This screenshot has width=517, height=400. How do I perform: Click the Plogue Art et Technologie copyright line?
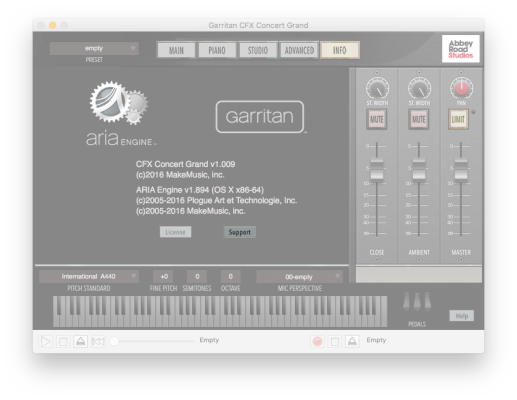pos(216,200)
